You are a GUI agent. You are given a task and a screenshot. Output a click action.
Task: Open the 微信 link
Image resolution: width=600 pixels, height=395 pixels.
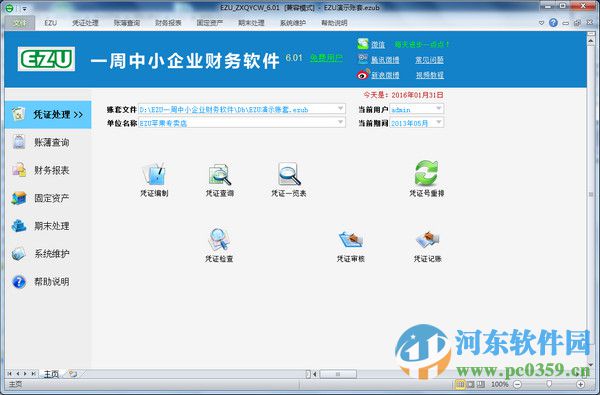coord(378,45)
